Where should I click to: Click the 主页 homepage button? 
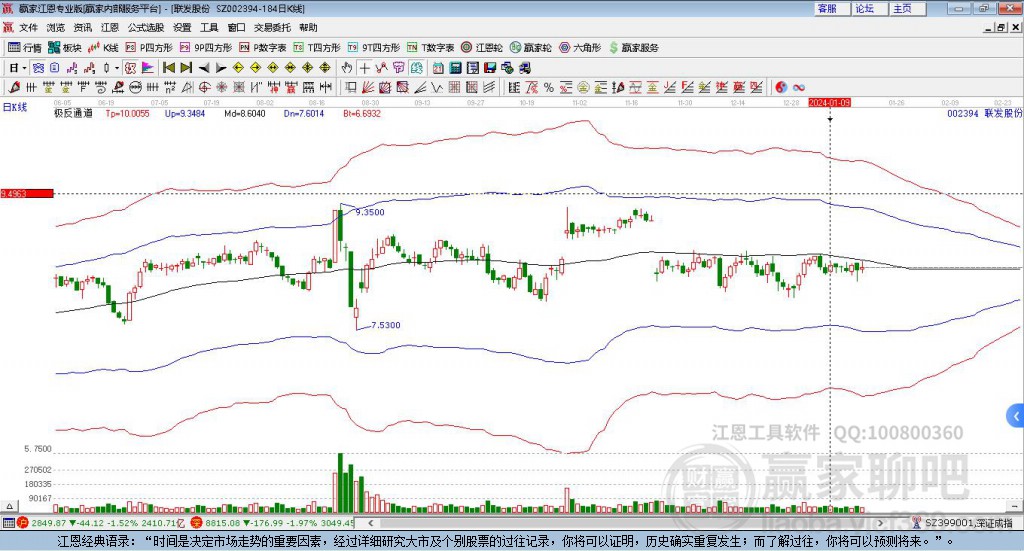[x=908, y=8]
